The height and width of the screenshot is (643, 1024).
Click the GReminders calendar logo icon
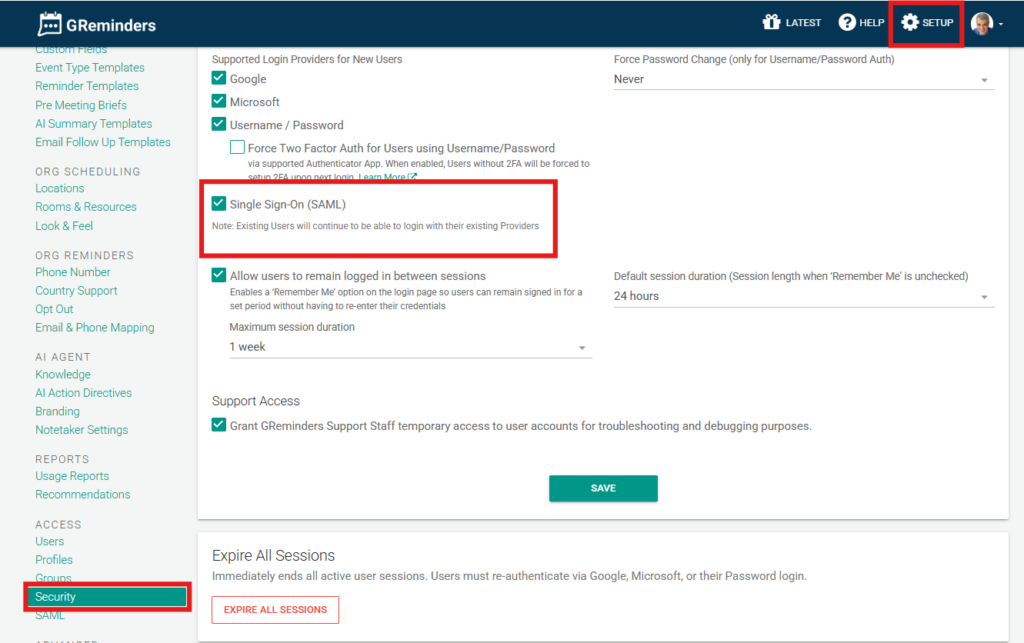(50, 24)
